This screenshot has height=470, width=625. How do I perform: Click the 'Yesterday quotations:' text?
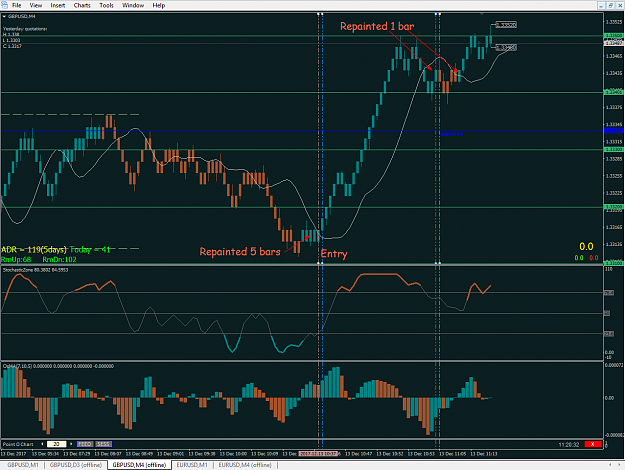(25, 29)
